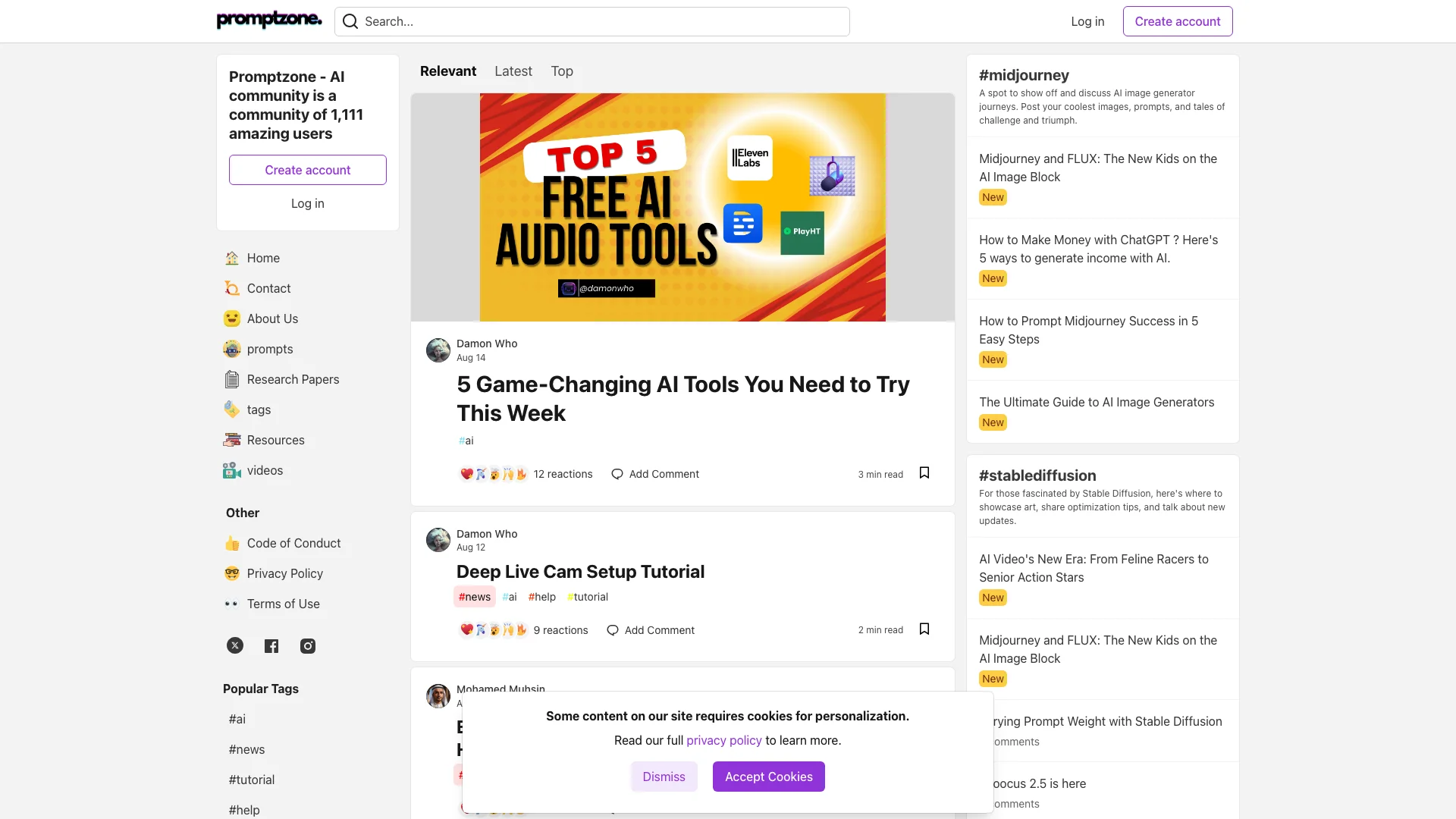
Task: Open How to Prompt Midjourney Success article
Action: coord(1088,330)
